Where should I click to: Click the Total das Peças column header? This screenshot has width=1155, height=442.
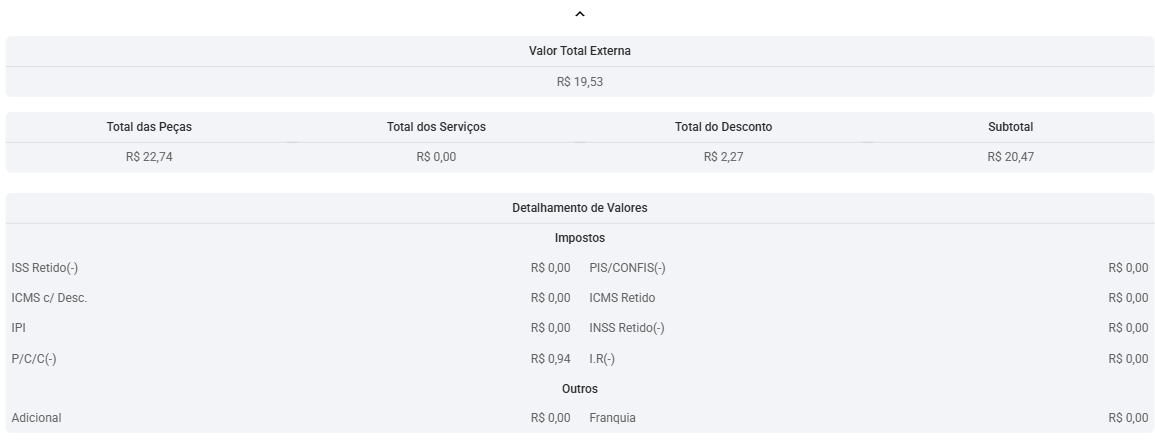149,127
